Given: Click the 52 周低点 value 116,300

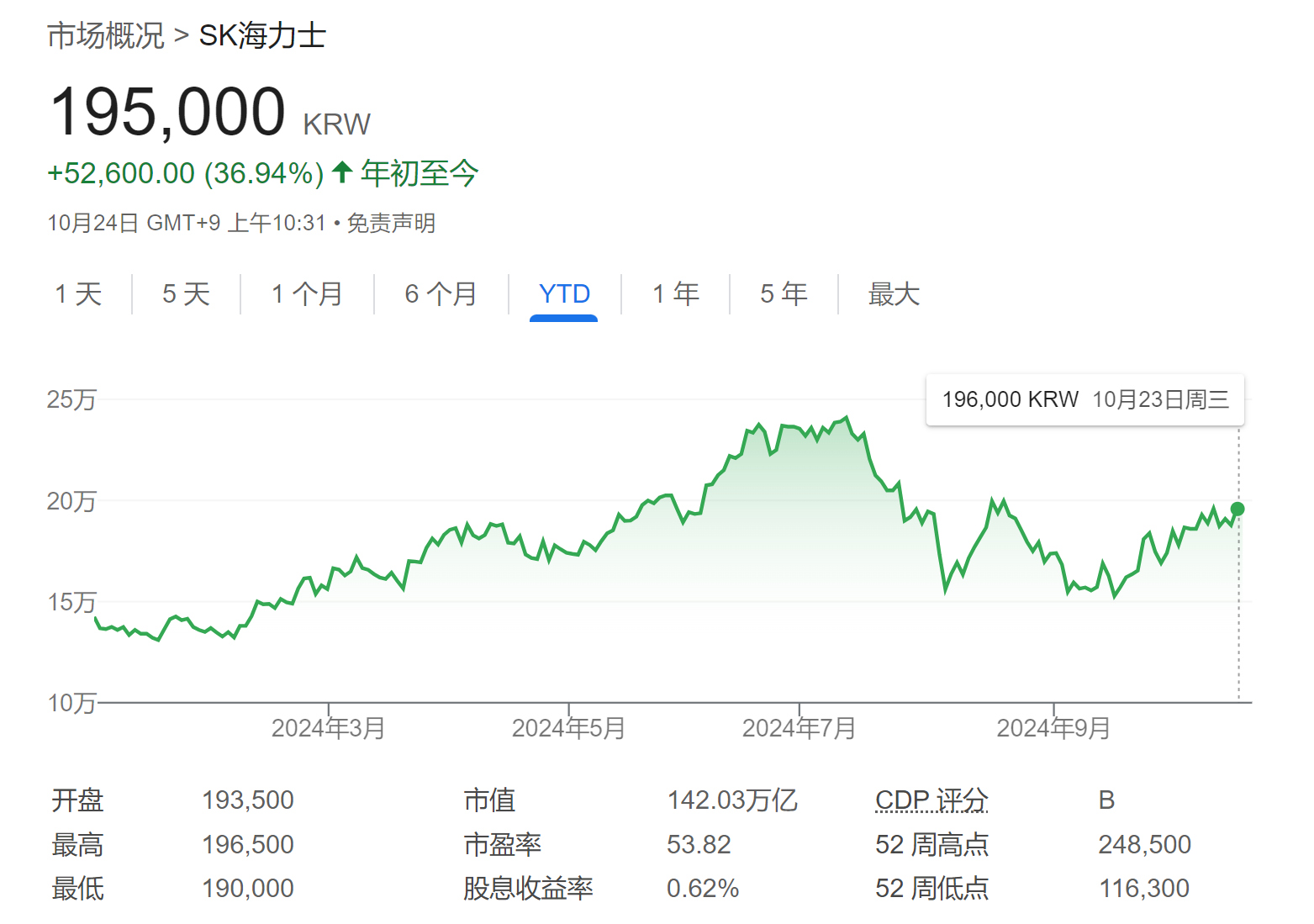Looking at the screenshot, I should [1144, 889].
